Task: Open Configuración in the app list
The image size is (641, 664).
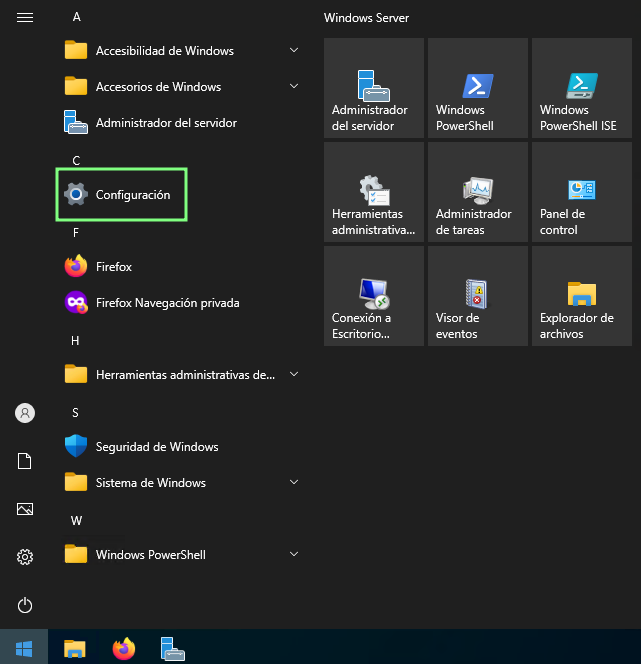Action: 122,195
